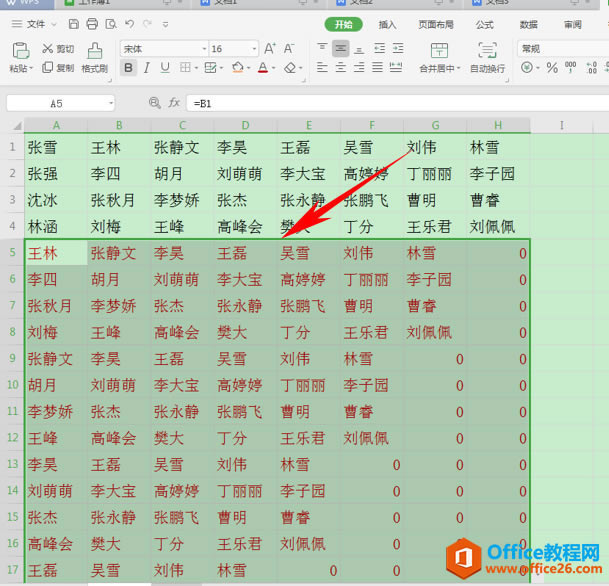The width and height of the screenshot is (609, 586).
Task: Click the cell borders icon
Action: pos(185,68)
